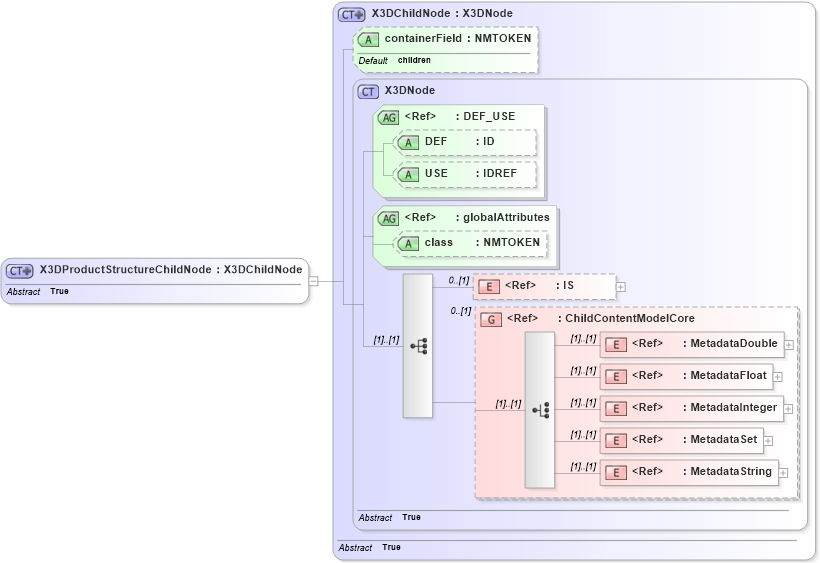Expand the MetadataString element
Viewport: 820px width, 563px height.
click(x=783, y=473)
